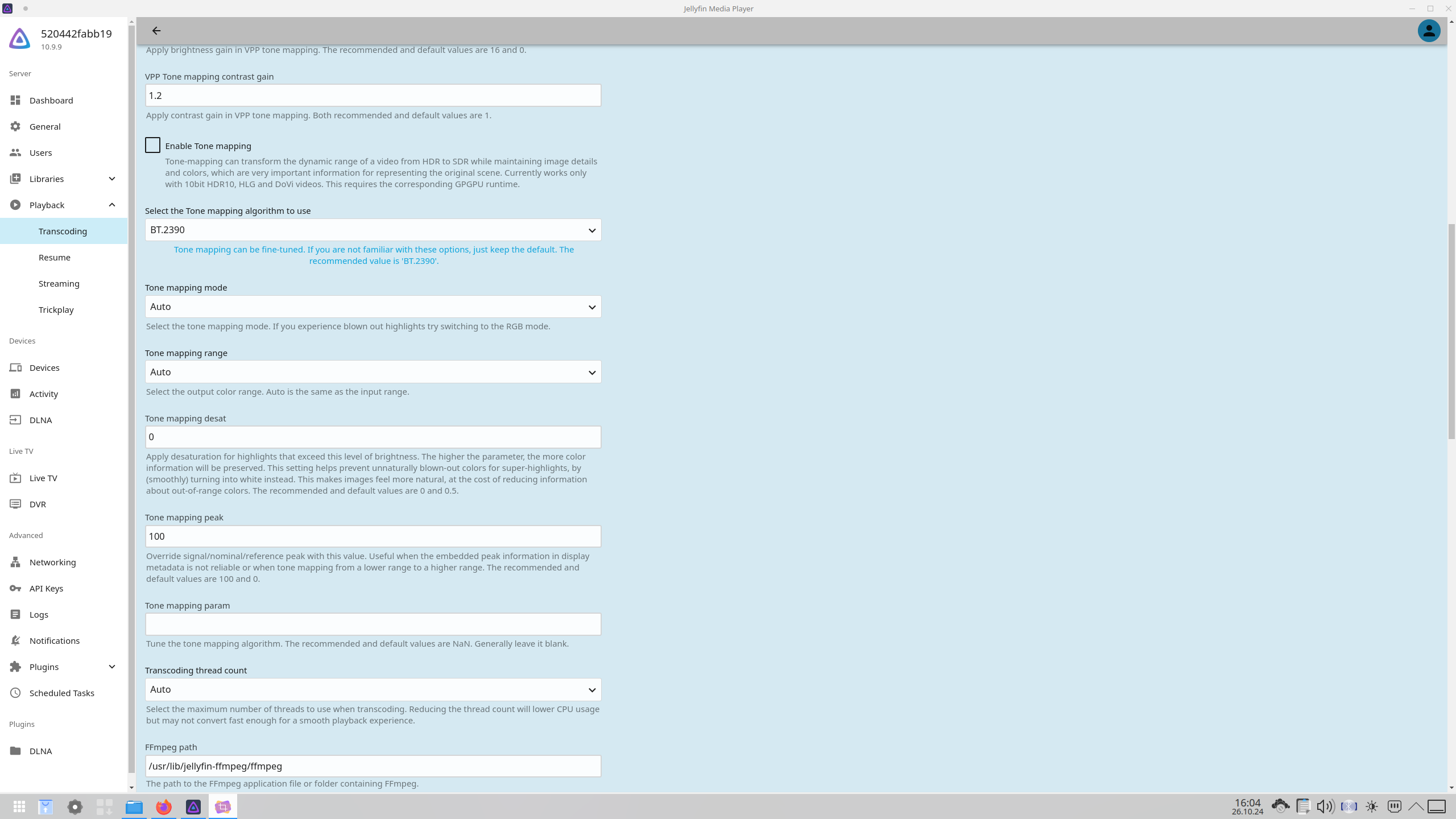Open the Transcoding thread count dropdown
Screen dimensions: 1456x819
[373, 689]
